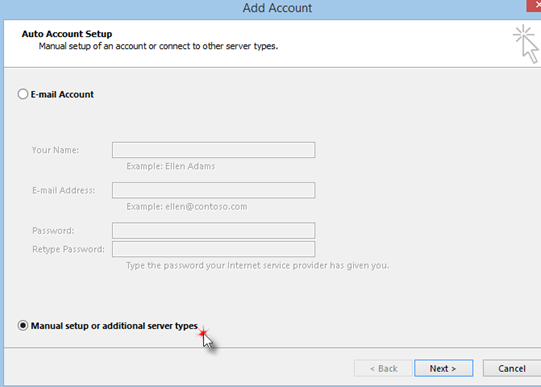Select the E-mail Account radio button
541x387 pixels.
point(23,94)
